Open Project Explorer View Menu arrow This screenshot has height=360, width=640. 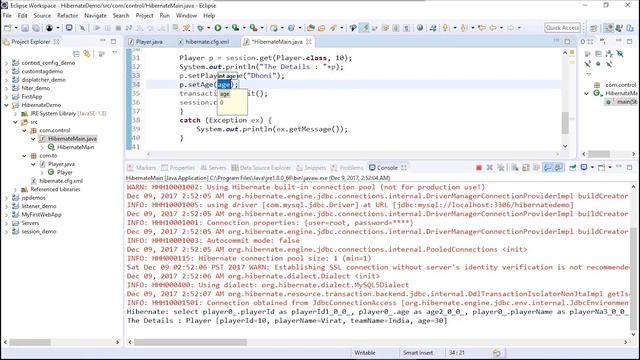[115, 53]
